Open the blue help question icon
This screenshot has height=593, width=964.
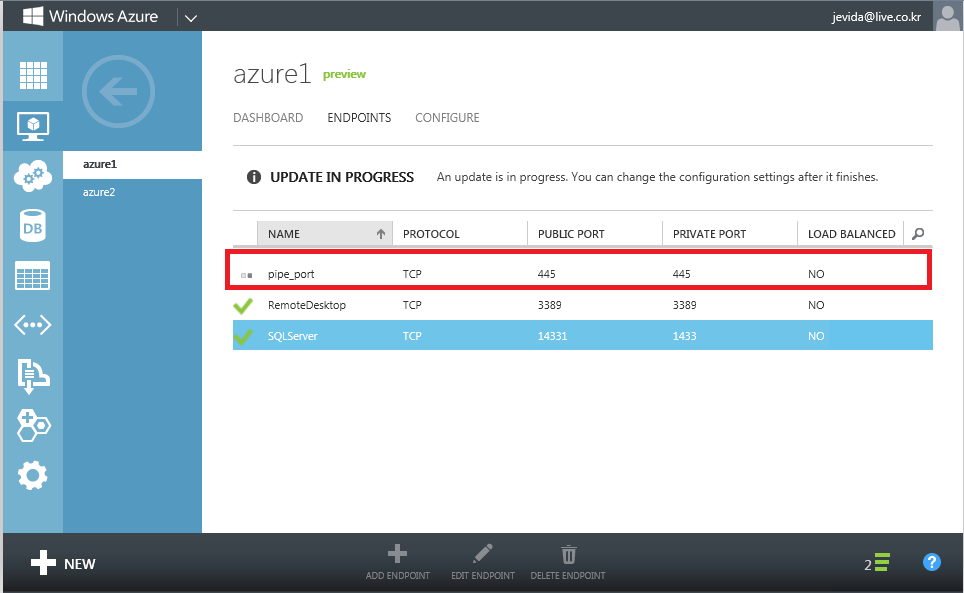click(931, 562)
